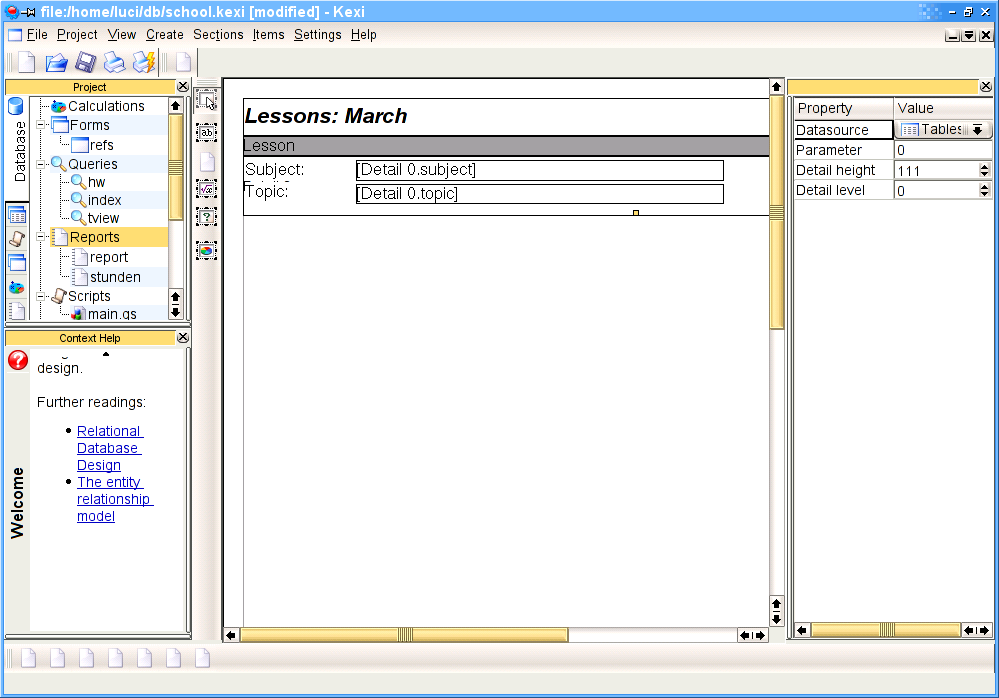Select the pie chart tool in the toolbox
Image resolution: width=999 pixels, height=698 pixels.
(x=206, y=250)
